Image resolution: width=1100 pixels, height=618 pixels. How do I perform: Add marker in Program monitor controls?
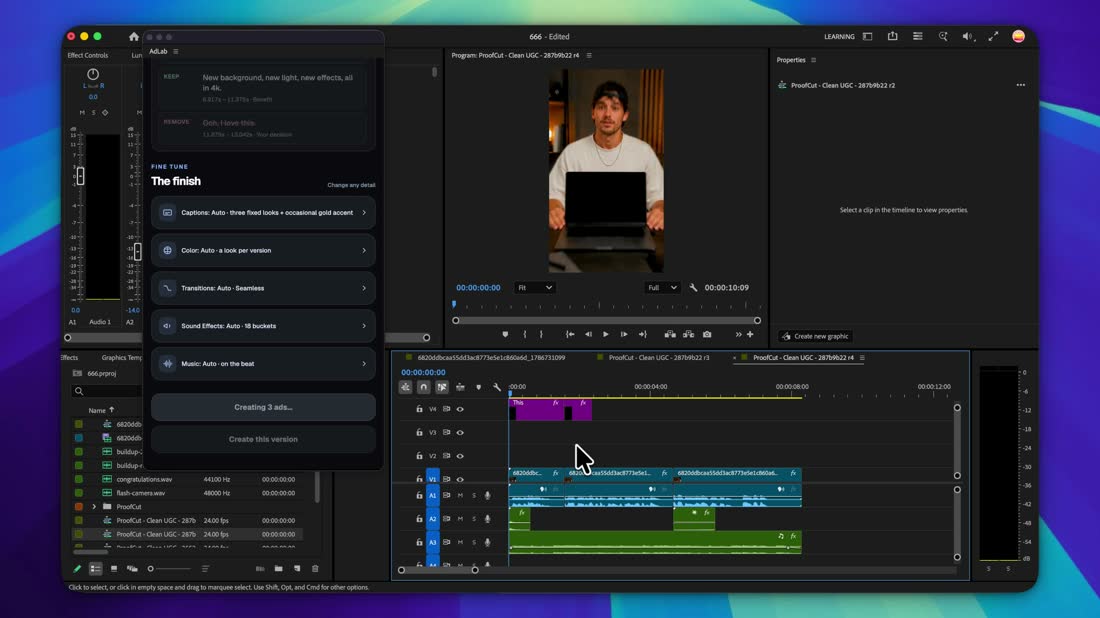pos(505,335)
